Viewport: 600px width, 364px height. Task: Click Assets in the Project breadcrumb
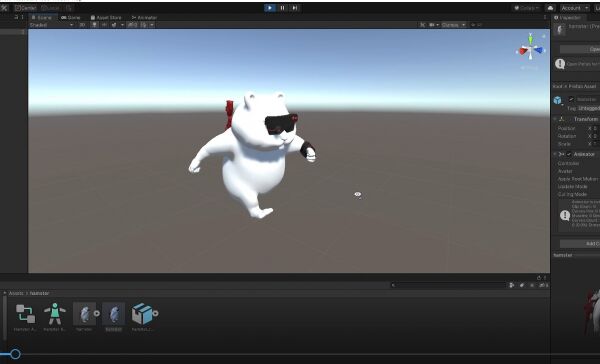tap(16, 293)
